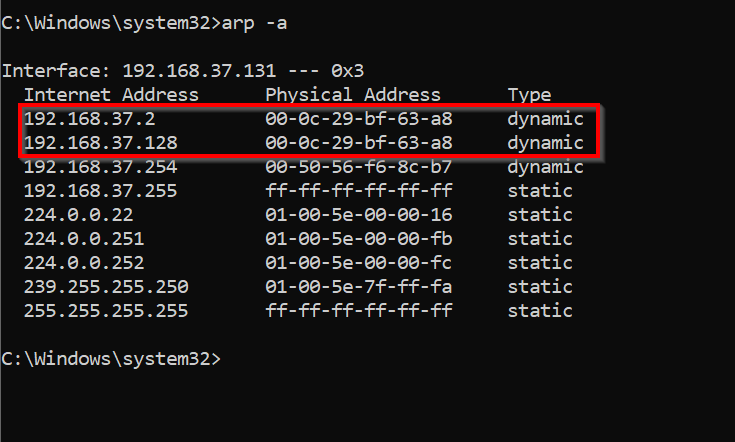735x442 pixels.
Task: Click MAC address 01-00-5e-00-00-fb
Action: pos(359,239)
